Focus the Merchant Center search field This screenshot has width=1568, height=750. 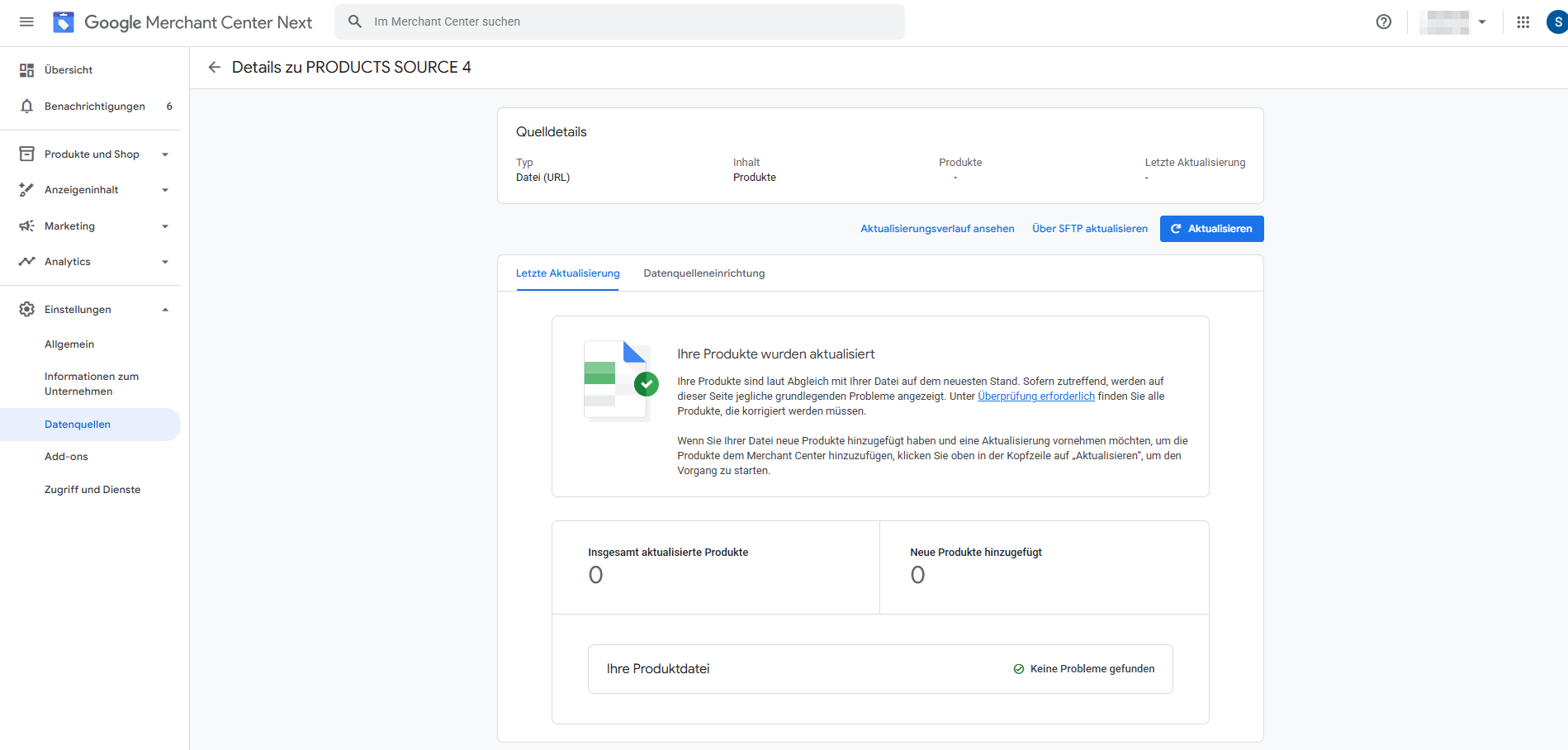(x=619, y=21)
